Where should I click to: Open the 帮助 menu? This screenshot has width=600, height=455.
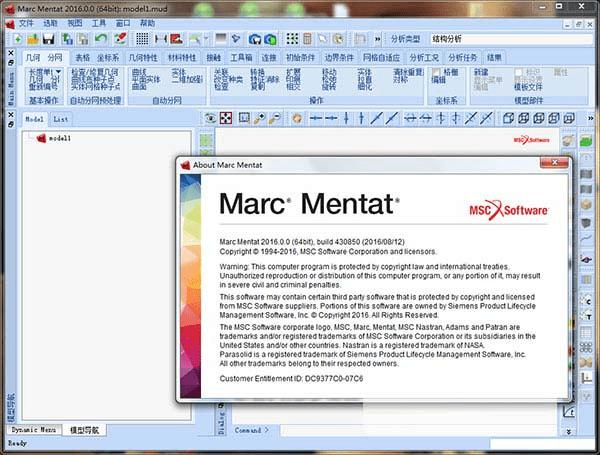[x=147, y=23]
